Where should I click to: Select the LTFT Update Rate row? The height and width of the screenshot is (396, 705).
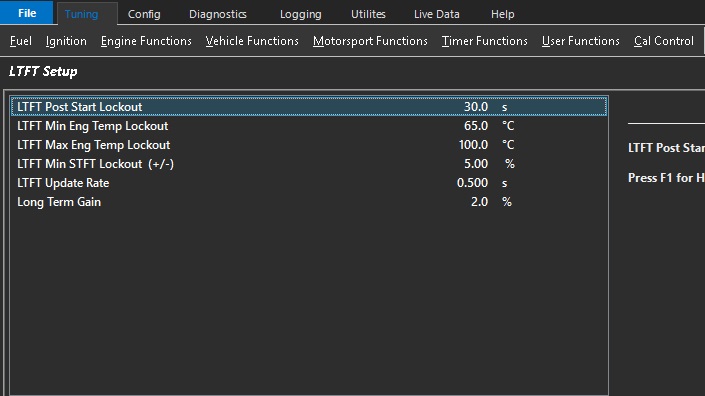tap(309, 183)
